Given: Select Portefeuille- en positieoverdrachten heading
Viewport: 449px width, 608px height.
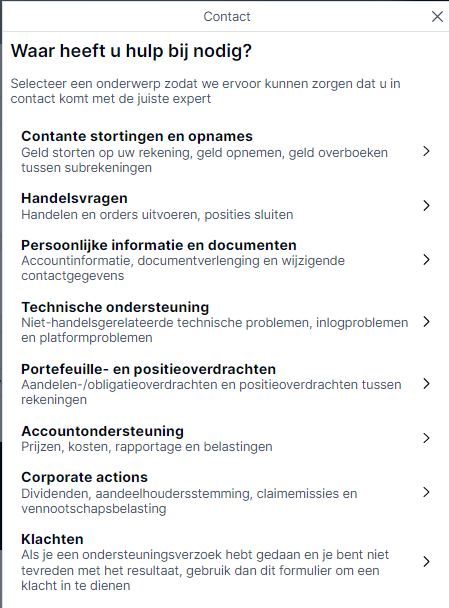Looking at the screenshot, I should point(149,369).
